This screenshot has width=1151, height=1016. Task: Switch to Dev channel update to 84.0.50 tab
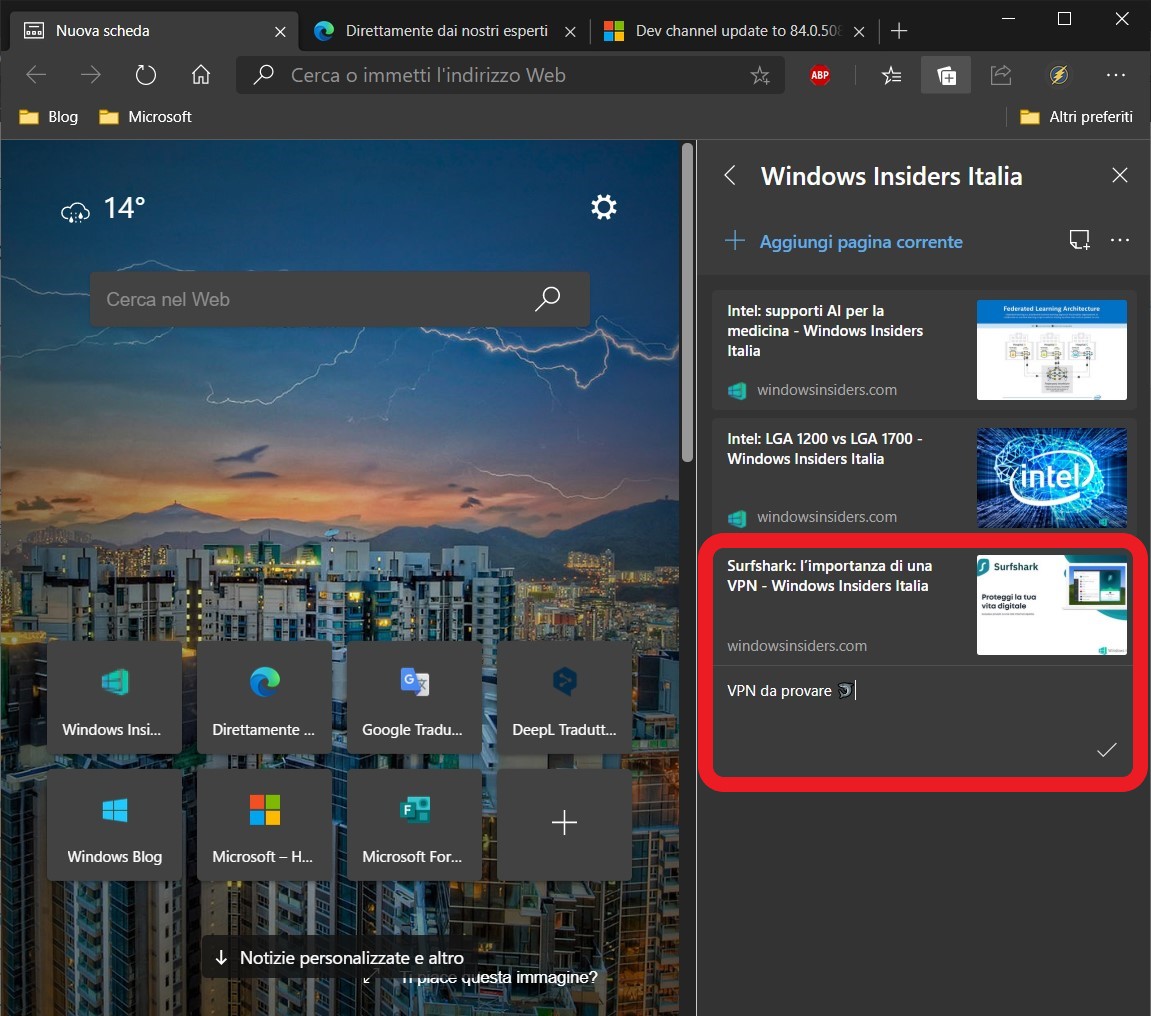(734, 31)
